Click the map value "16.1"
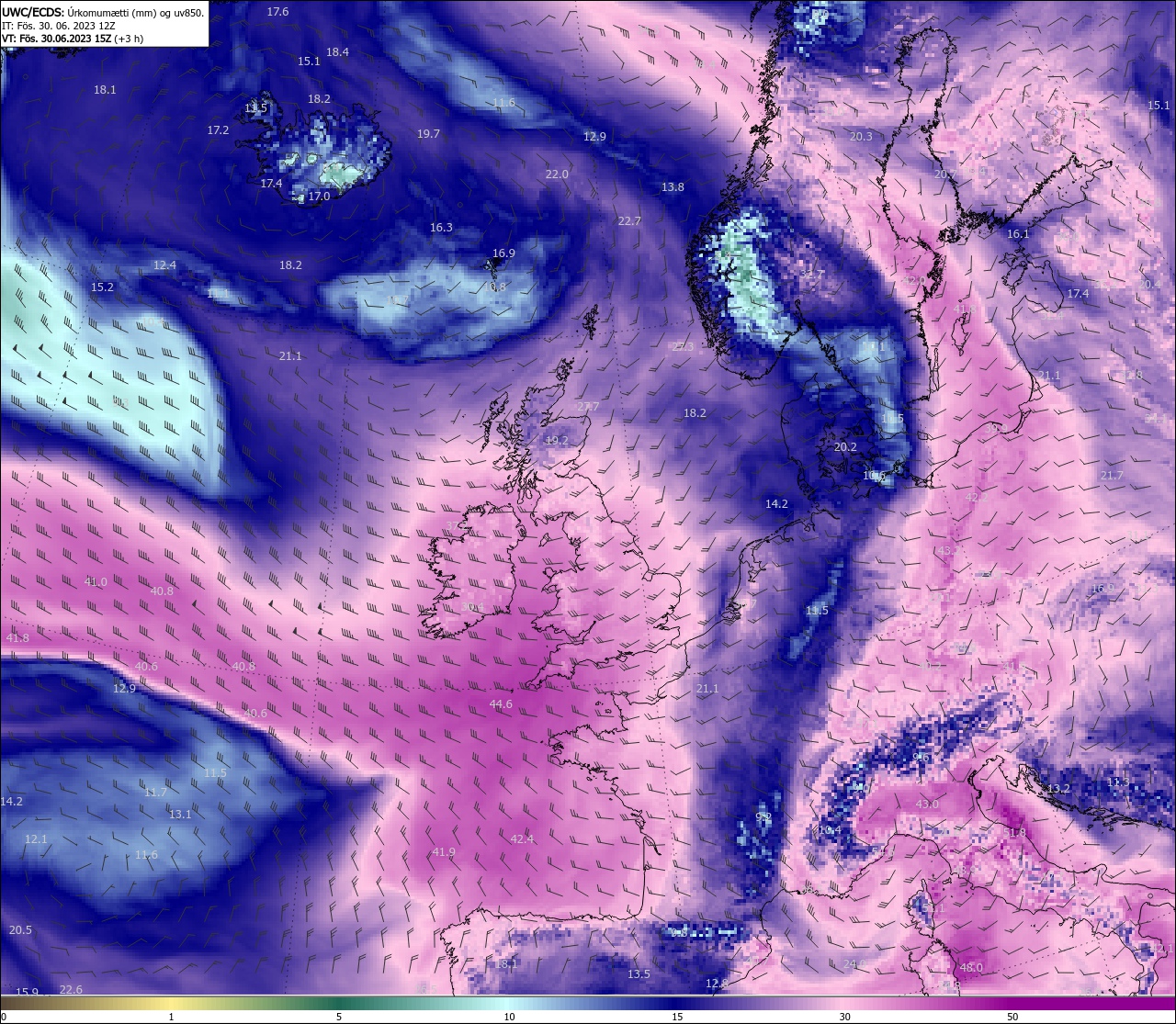The width and height of the screenshot is (1176, 1024). point(1018,234)
